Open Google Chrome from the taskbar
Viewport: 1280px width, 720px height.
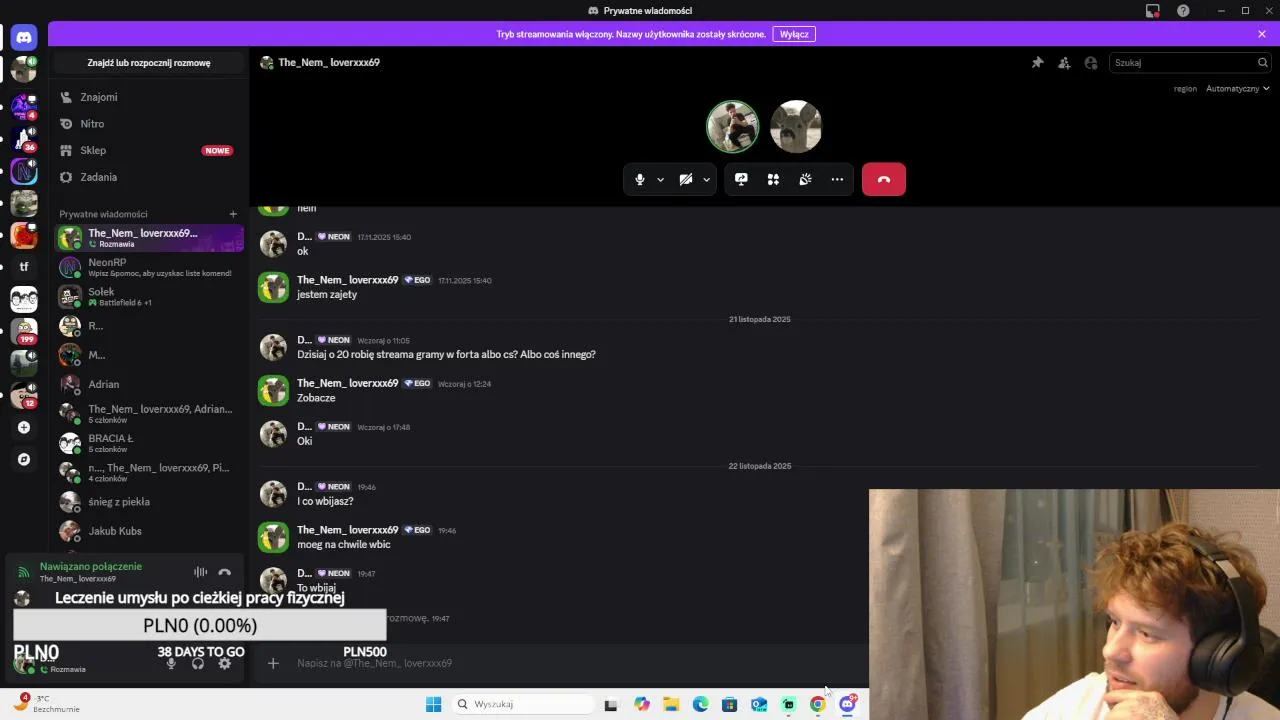click(x=818, y=704)
